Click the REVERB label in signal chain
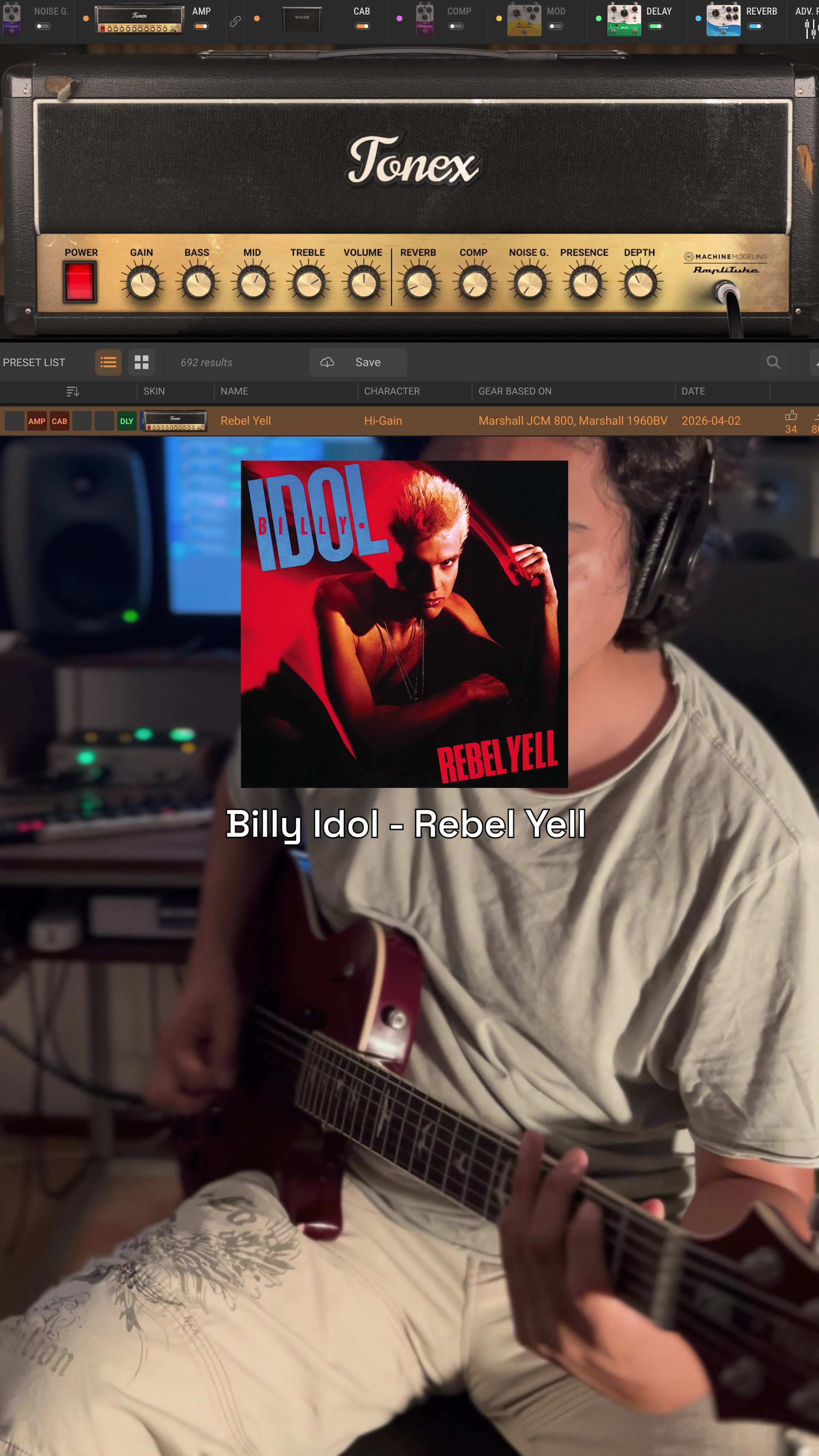Image resolution: width=819 pixels, height=1456 pixels. pos(761,11)
